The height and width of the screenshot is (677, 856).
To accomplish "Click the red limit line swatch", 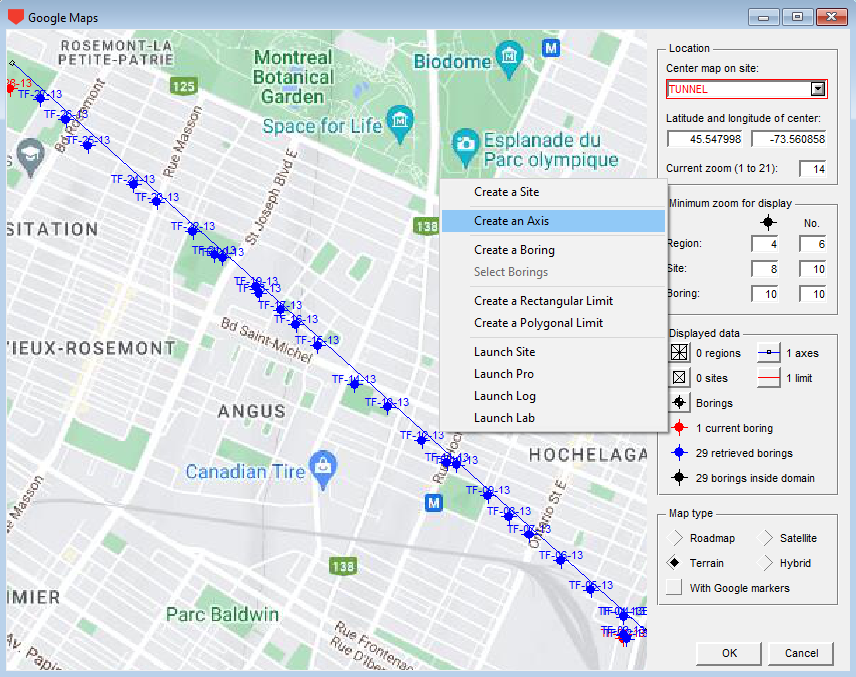I will (769, 378).
